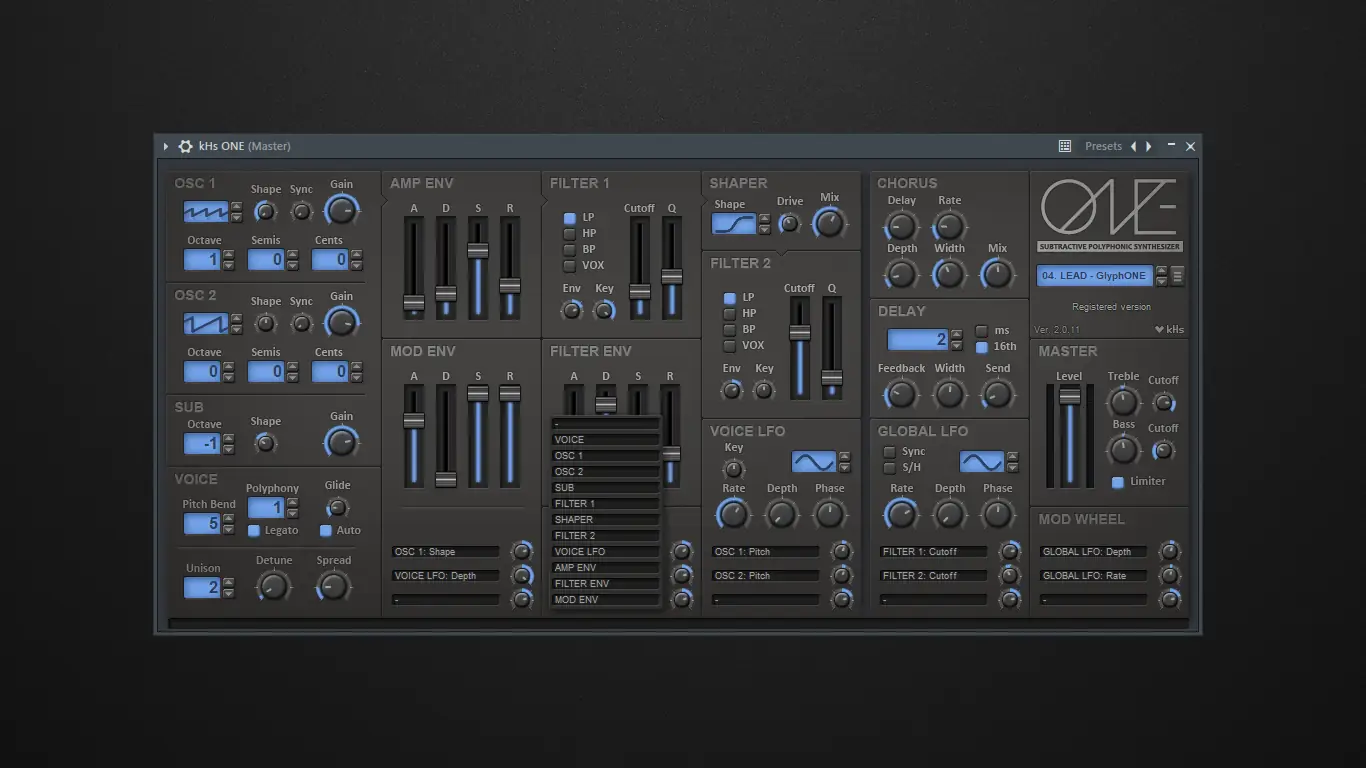Choose VOICE from the open target list

tap(606, 440)
